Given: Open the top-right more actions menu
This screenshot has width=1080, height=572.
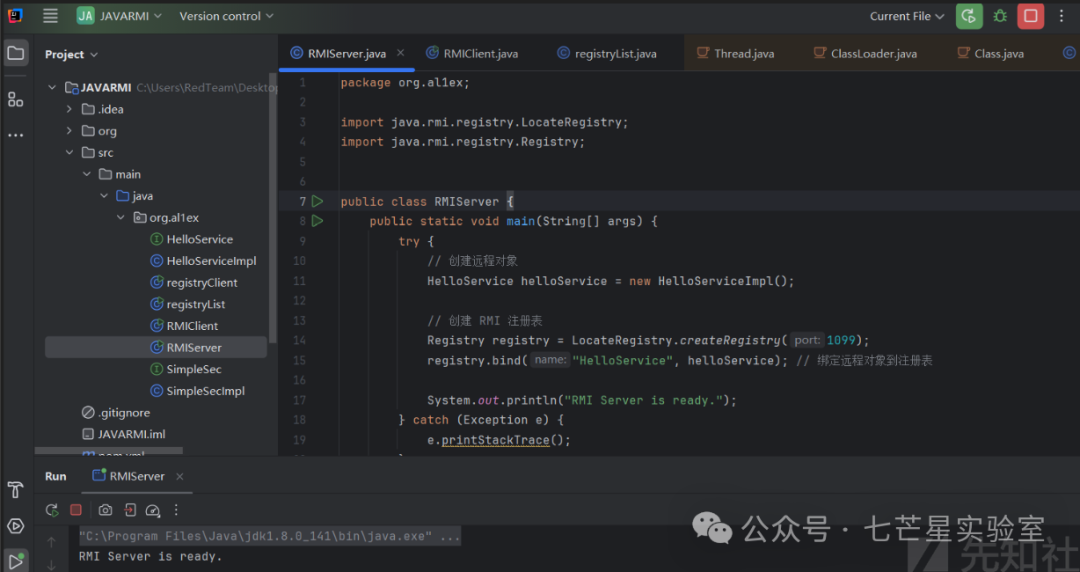Looking at the screenshot, I should tap(1061, 16).
